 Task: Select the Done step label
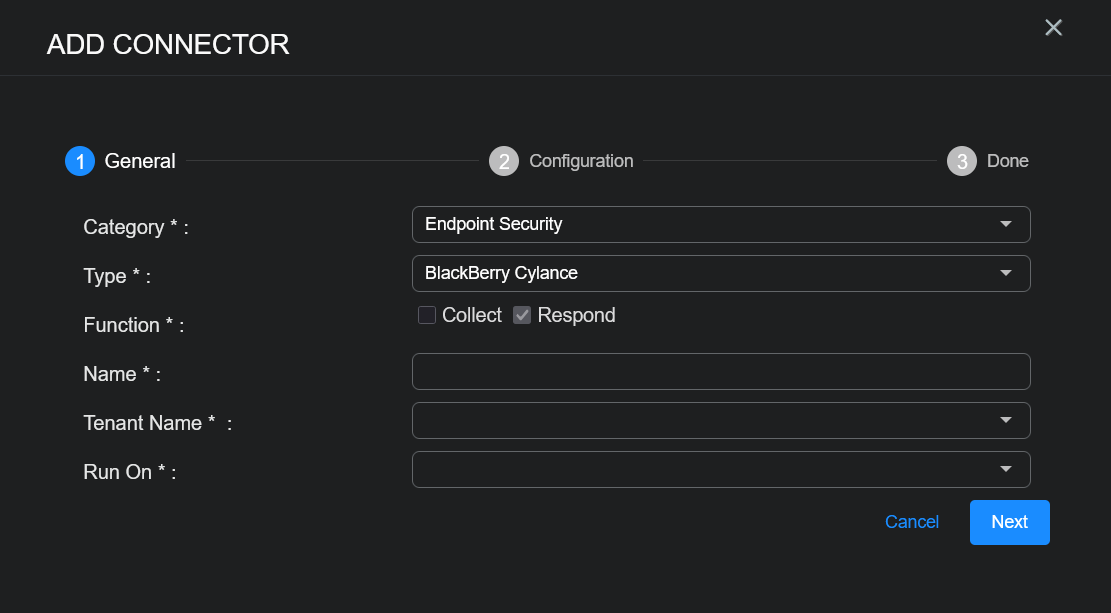(1007, 161)
